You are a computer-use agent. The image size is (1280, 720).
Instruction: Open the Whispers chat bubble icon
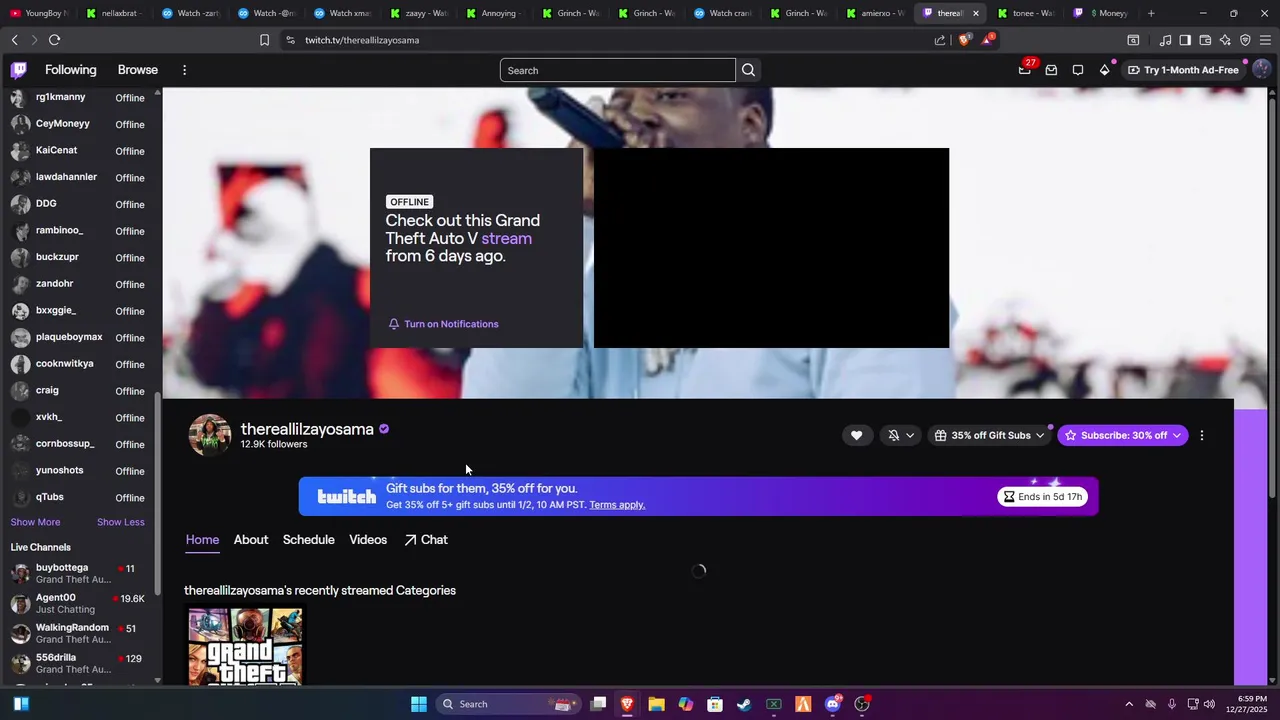pyautogui.click(x=1078, y=70)
